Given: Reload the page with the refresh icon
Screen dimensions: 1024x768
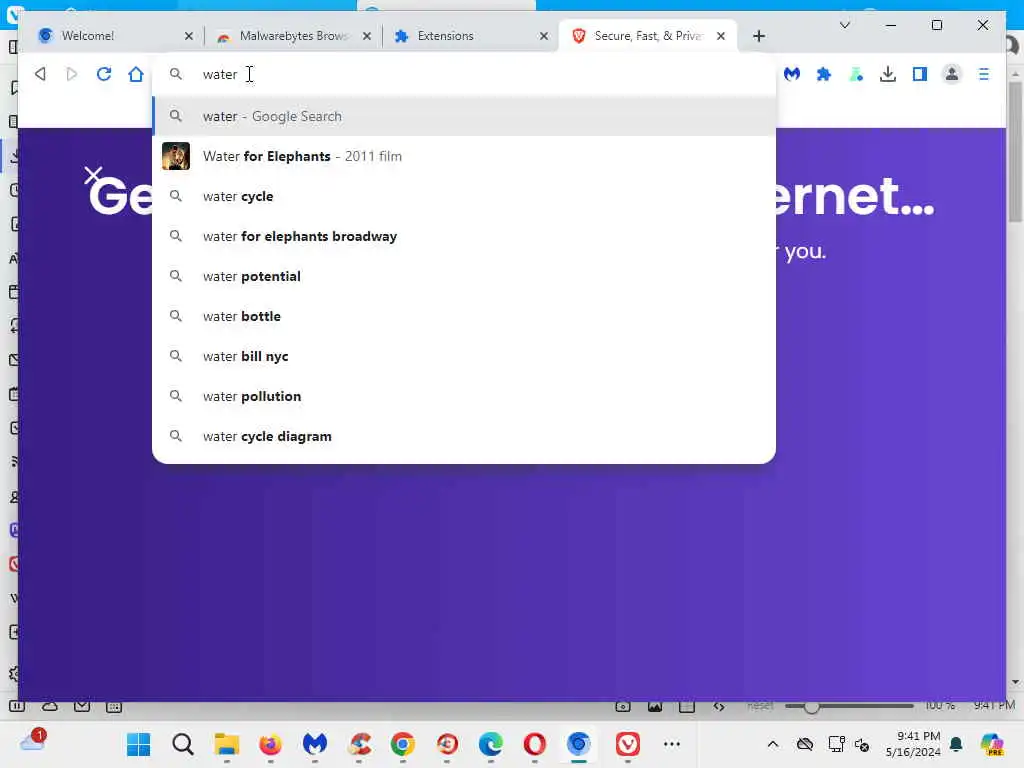Looking at the screenshot, I should pyautogui.click(x=104, y=74).
